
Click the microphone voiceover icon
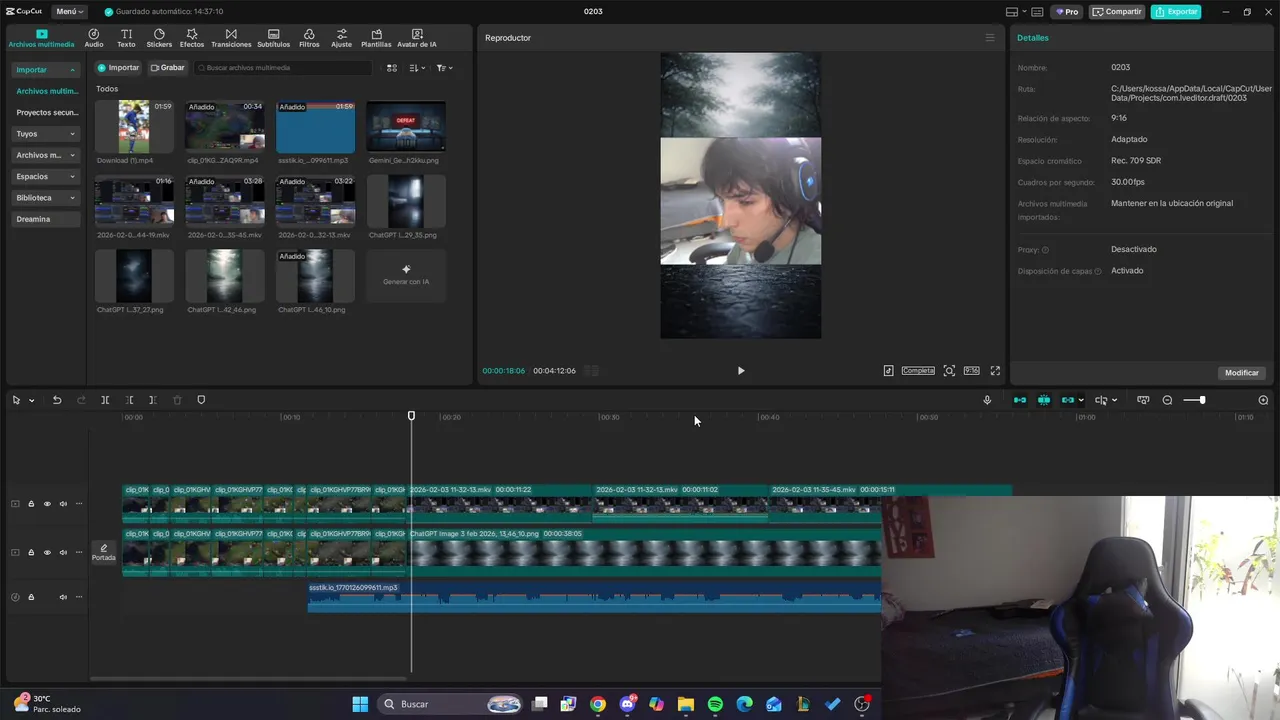[x=987, y=400]
